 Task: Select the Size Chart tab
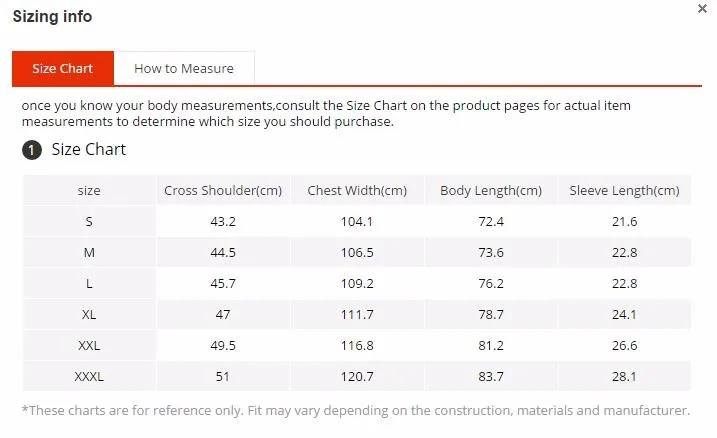click(63, 69)
